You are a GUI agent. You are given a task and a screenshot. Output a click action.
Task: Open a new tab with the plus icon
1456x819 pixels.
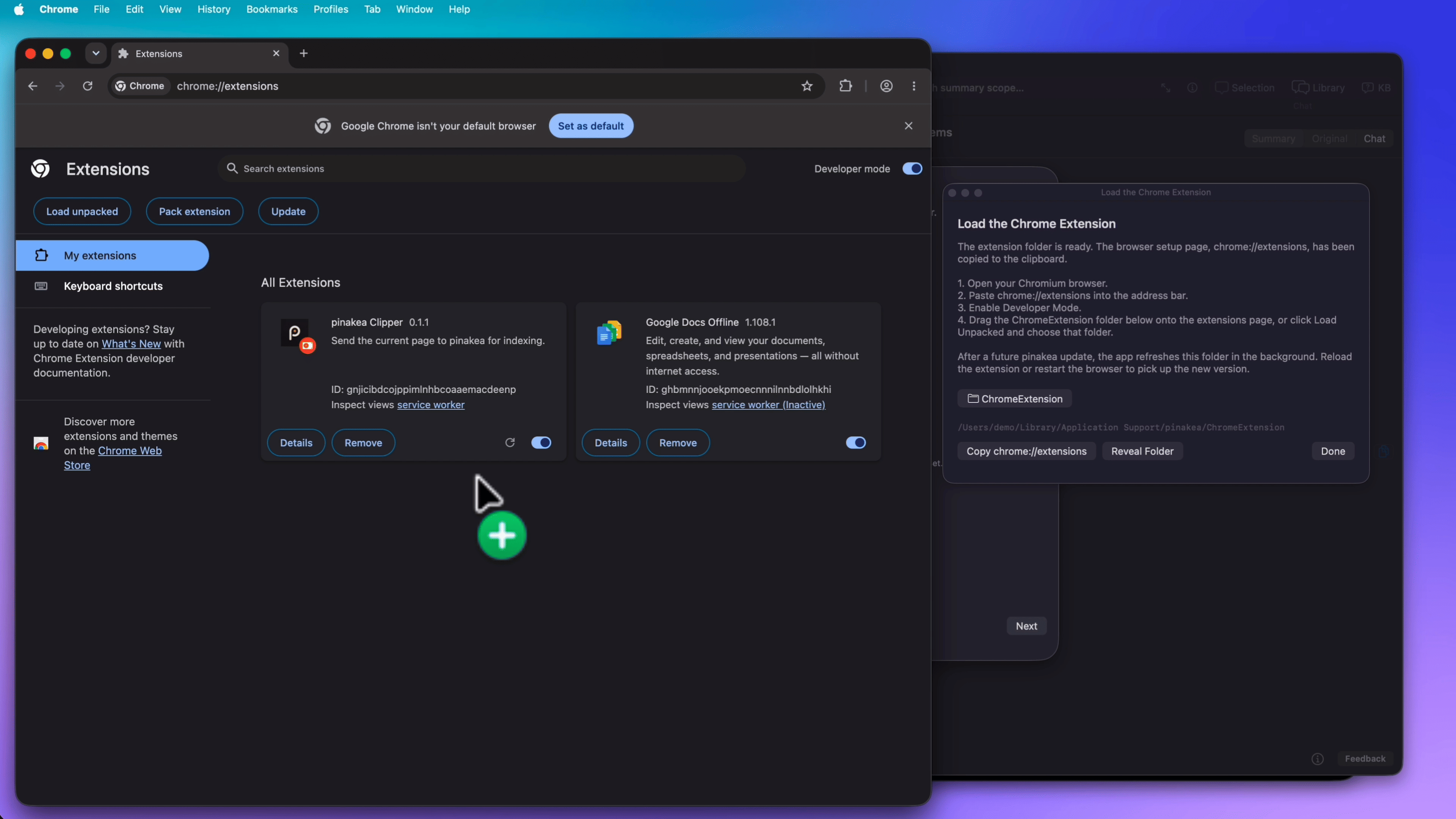pos(303,53)
